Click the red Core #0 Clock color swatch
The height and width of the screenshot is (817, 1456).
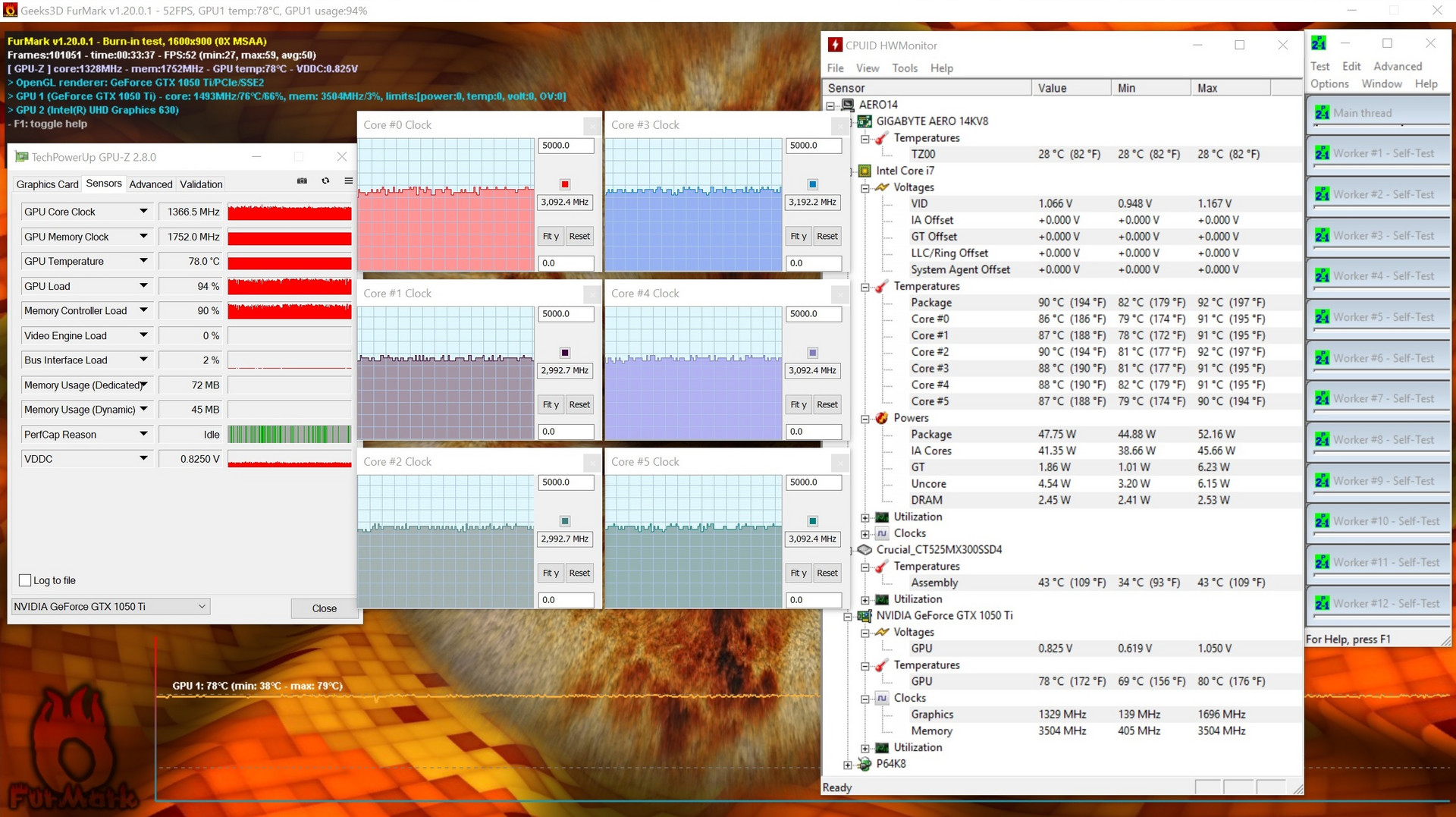tap(565, 184)
